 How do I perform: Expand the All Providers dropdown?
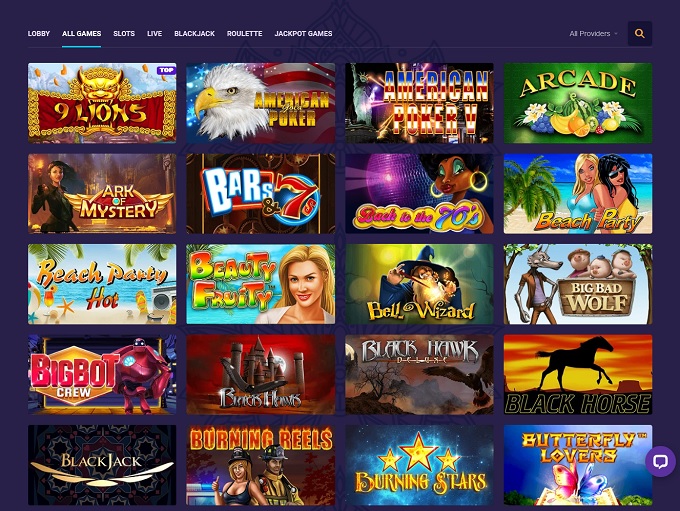[x=593, y=33]
